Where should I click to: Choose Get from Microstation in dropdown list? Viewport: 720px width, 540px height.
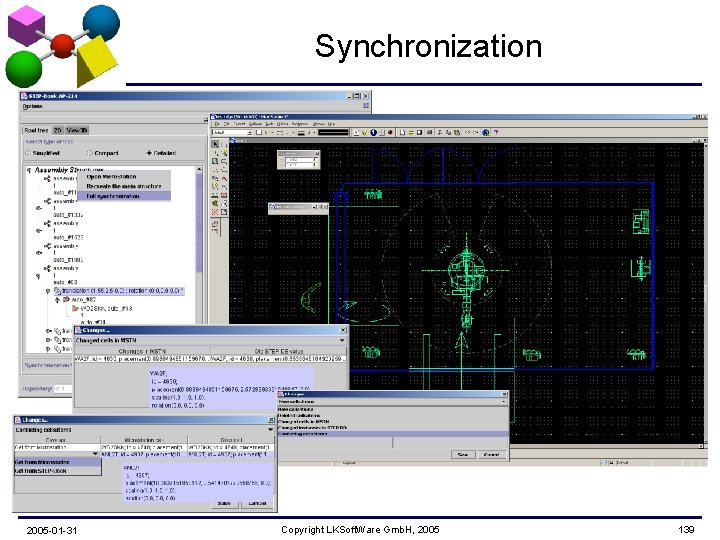point(57,462)
